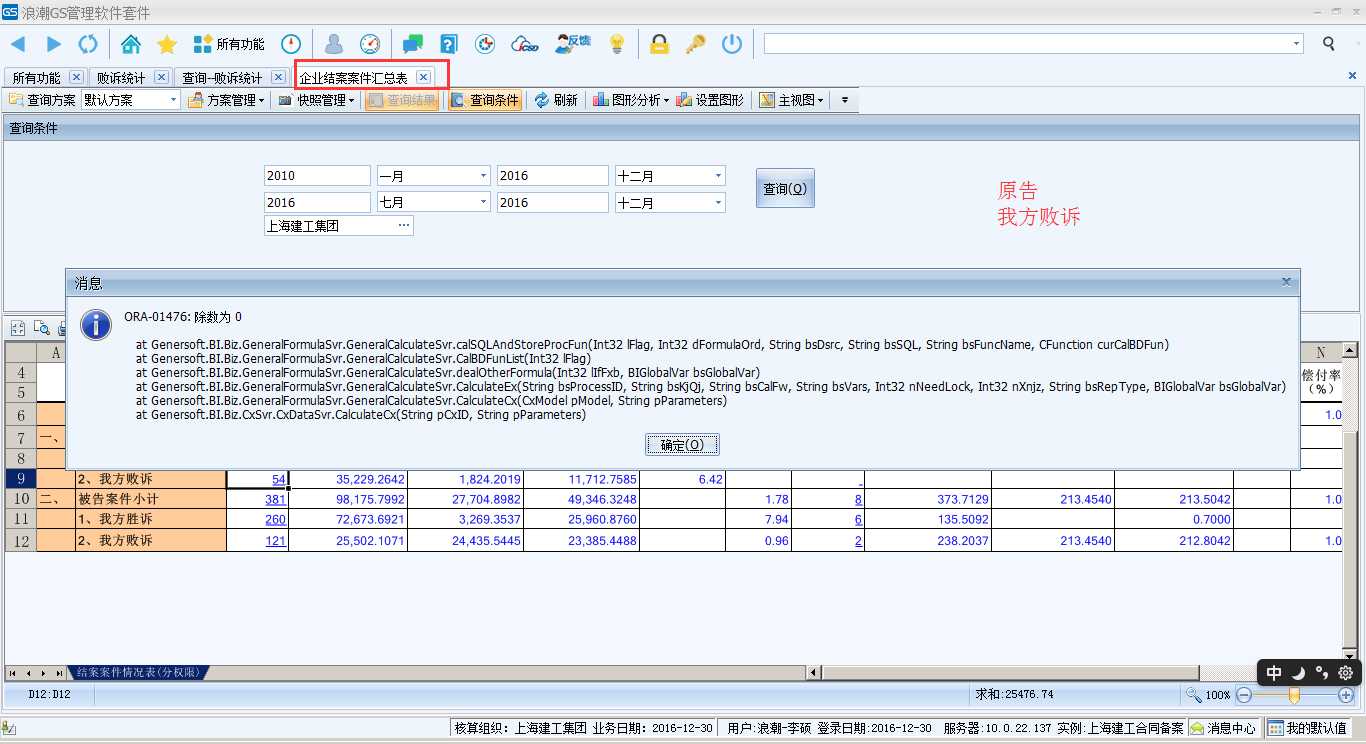Click the toolbar overflow arrow after 主视图
1366x744 pixels.
pos(845,100)
